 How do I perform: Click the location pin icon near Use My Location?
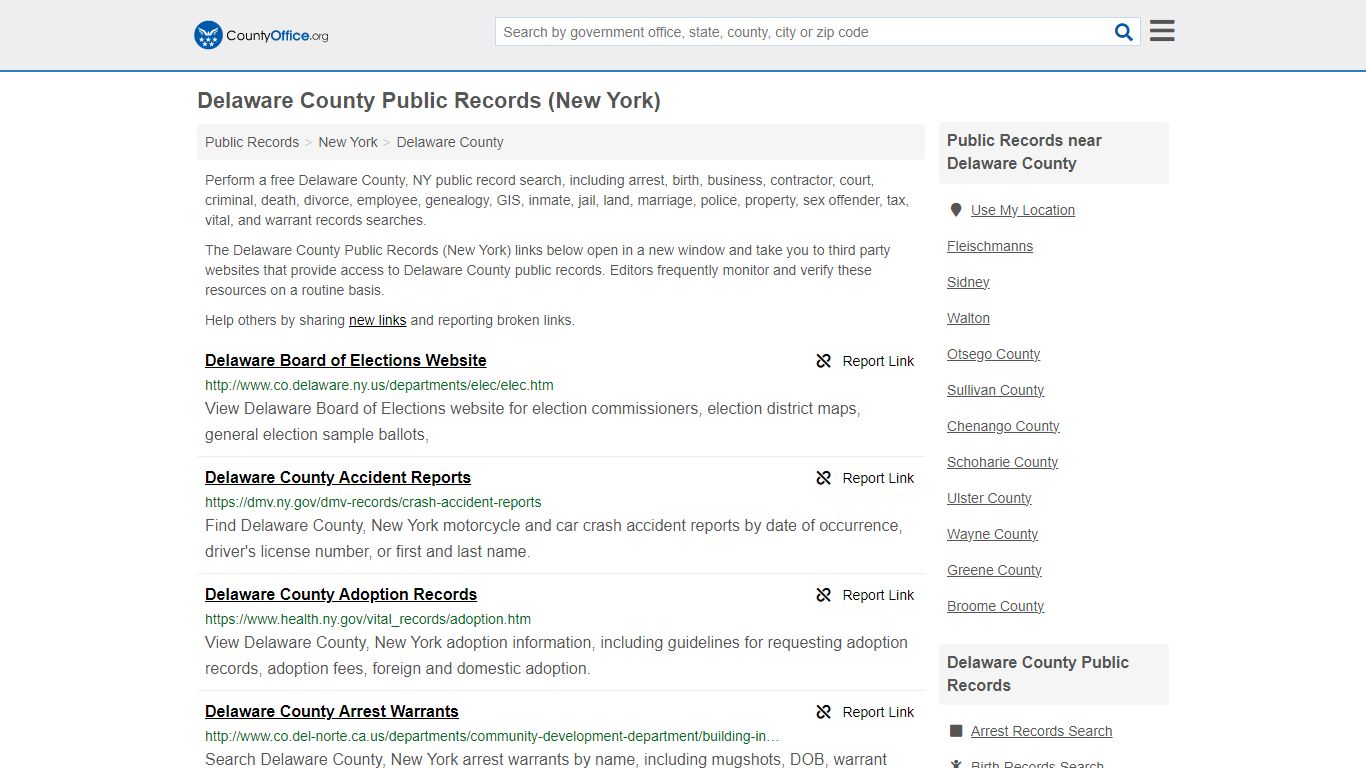click(955, 210)
